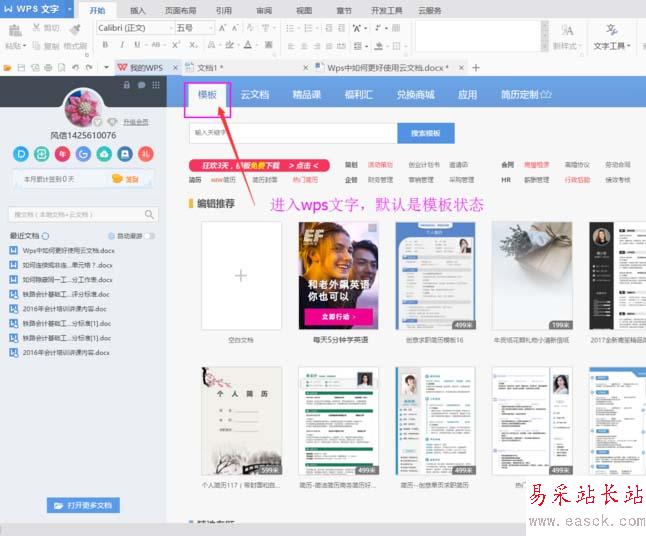
Task: Apply subscript X₂ formatting
Action: pyautogui.click(x=193, y=45)
